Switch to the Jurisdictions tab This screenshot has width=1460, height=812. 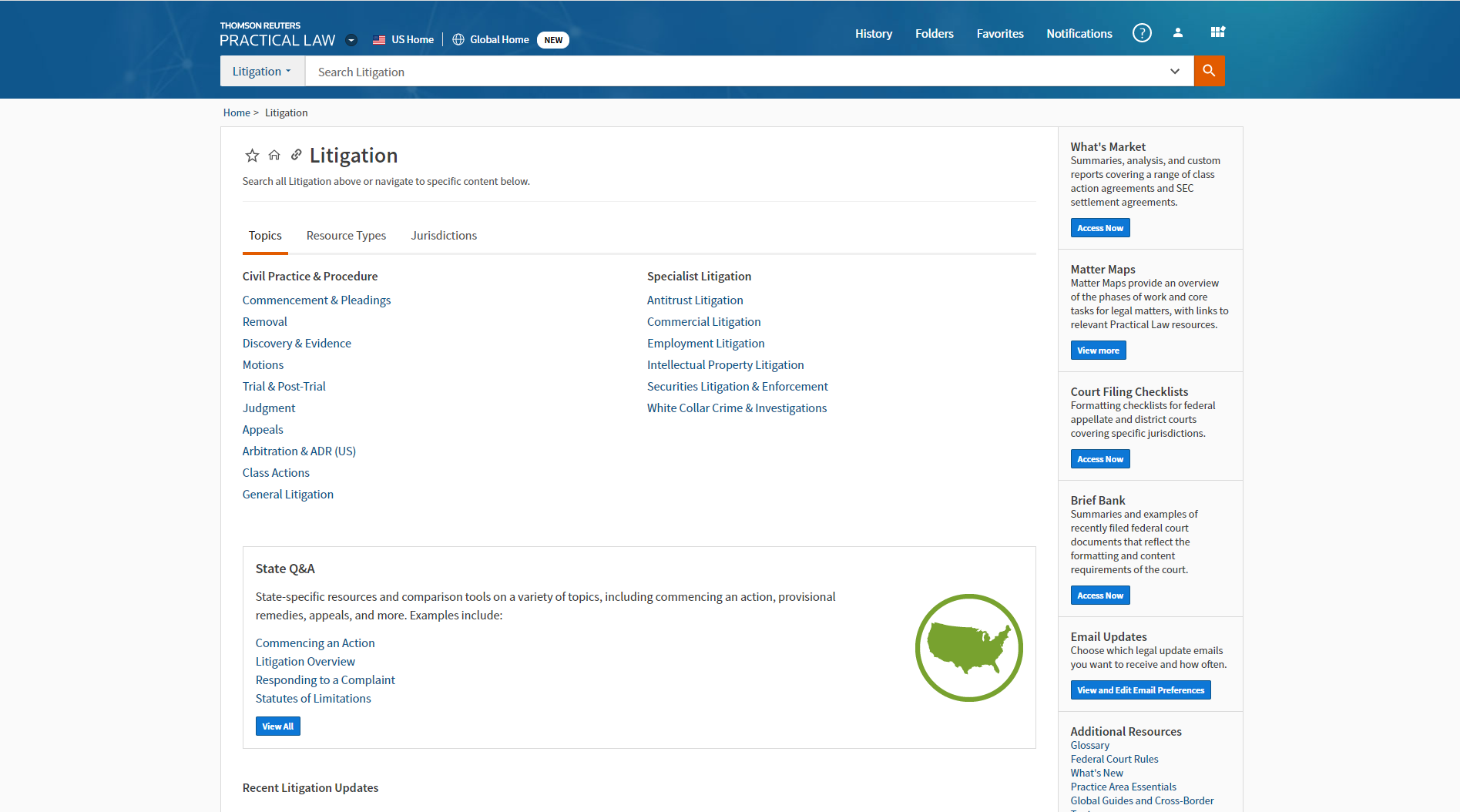click(444, 236)
